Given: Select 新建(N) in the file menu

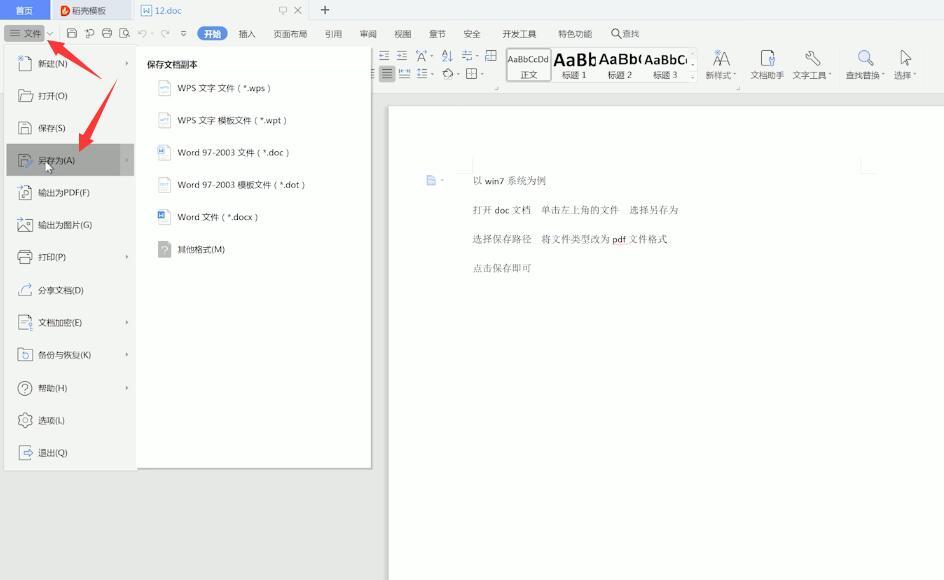Looking at the screenshot, I should coord(70,63).
